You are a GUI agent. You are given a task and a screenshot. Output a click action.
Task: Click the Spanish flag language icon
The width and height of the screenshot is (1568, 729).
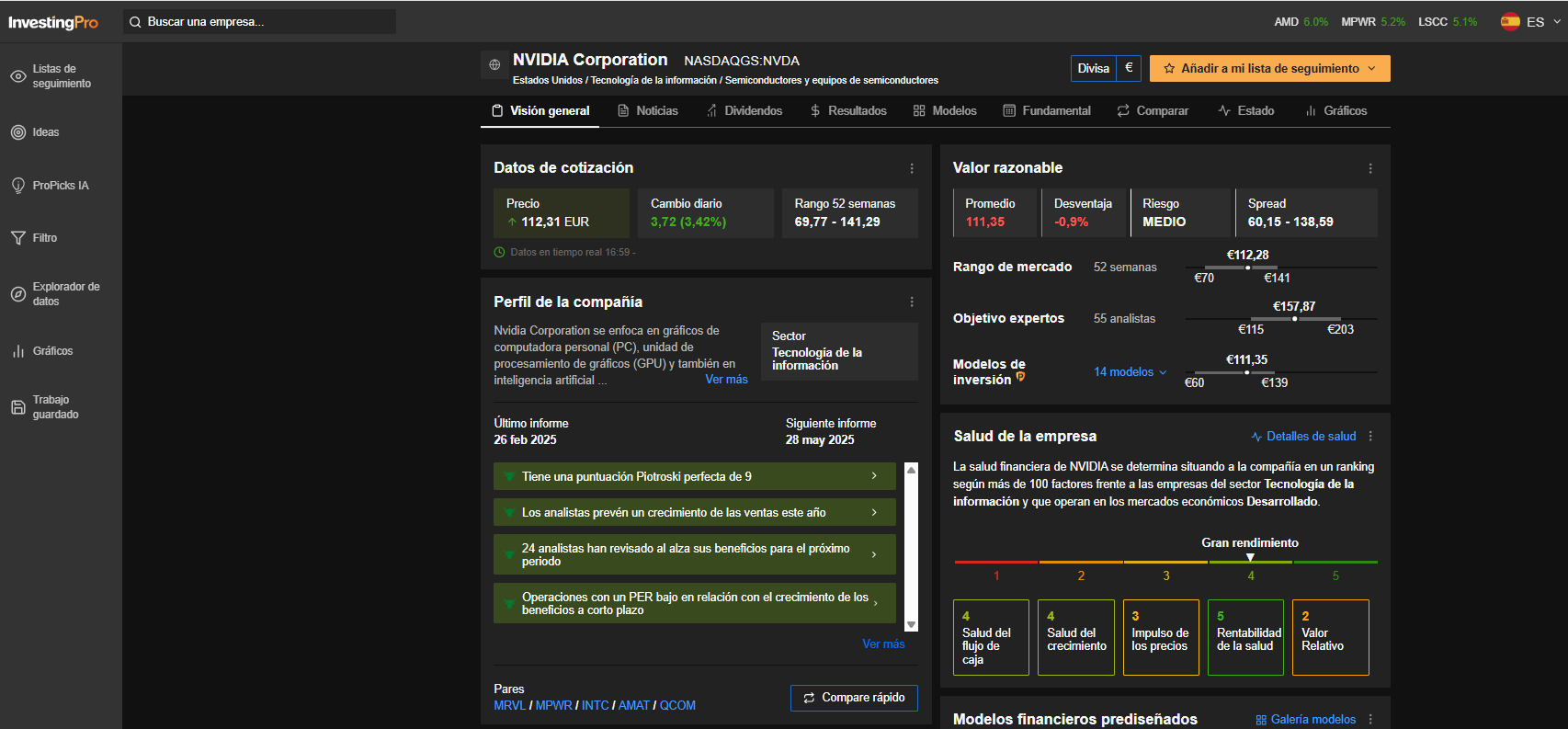(x=1510, y=21)
